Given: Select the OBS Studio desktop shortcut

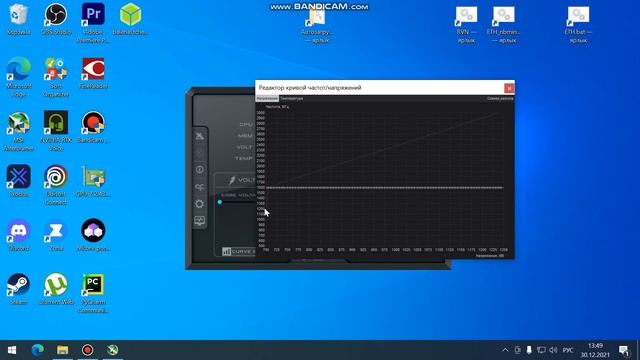Looking at the screenshot, I should click(56, 19).
